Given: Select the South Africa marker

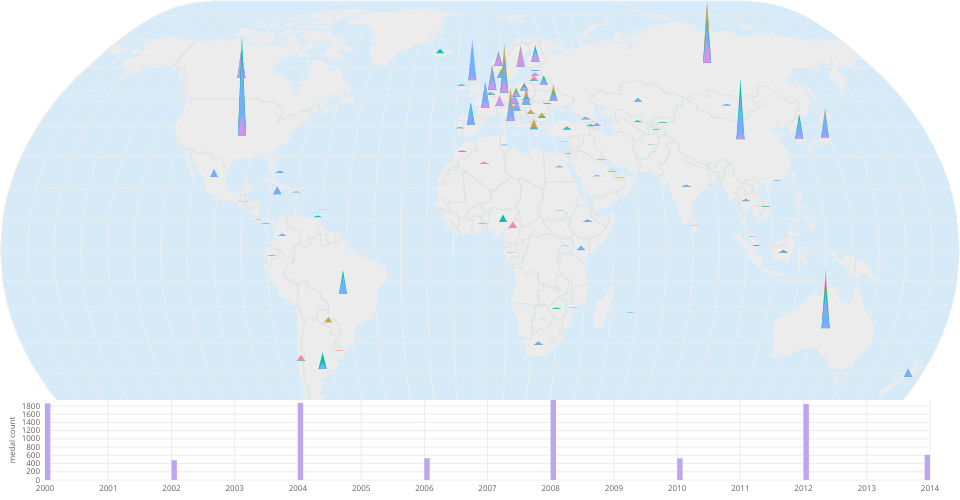Looking at the screenshot, I should point(538,344).
